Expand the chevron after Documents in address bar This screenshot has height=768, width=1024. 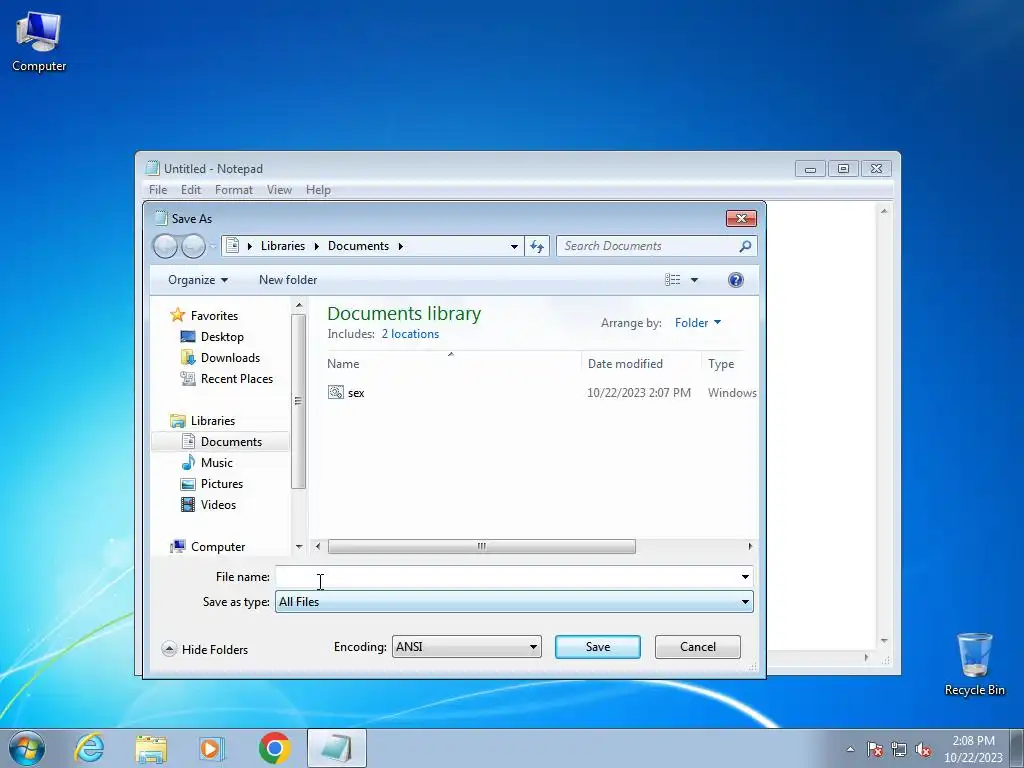click(x=400, y=246)
